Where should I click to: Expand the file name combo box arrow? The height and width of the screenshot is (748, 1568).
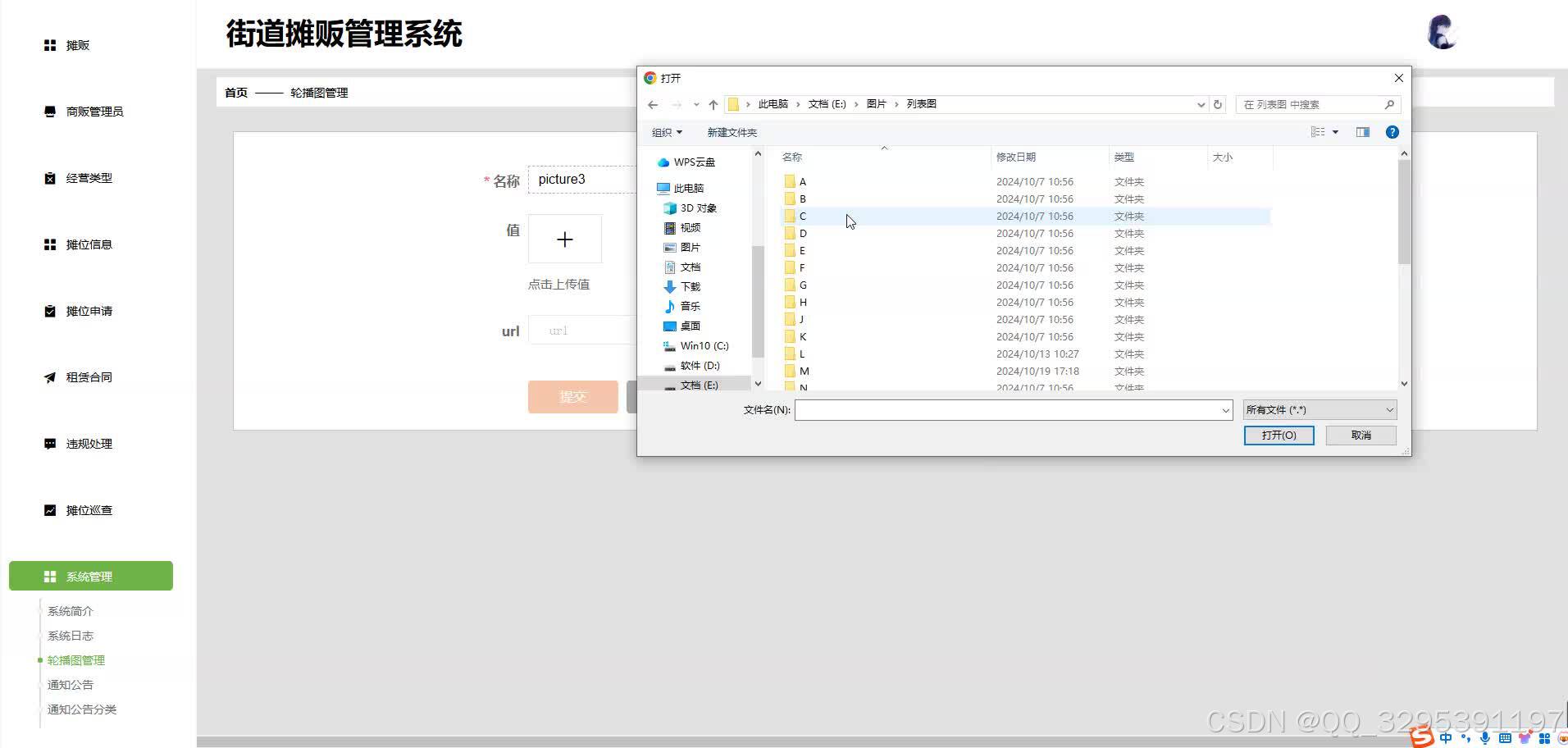click(1225, 409)
